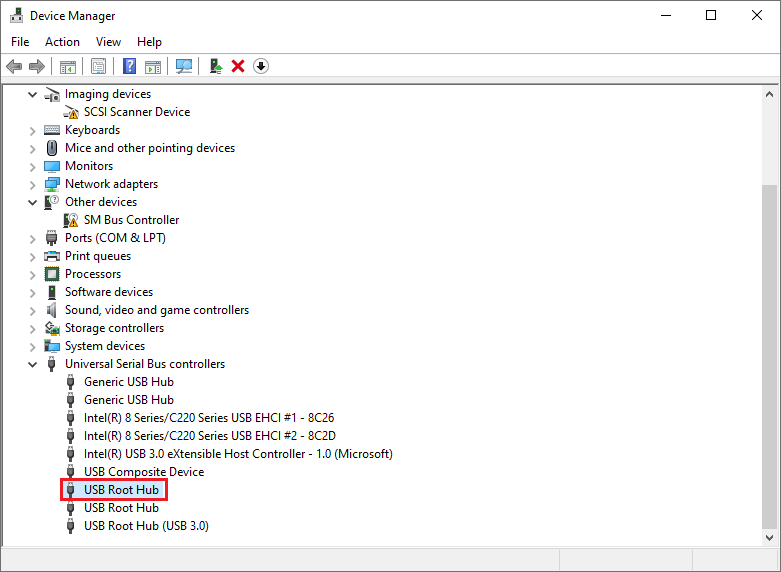The image size is (781, 572).
Task: Click the Help toolbar icon
Action: point(129,66)
